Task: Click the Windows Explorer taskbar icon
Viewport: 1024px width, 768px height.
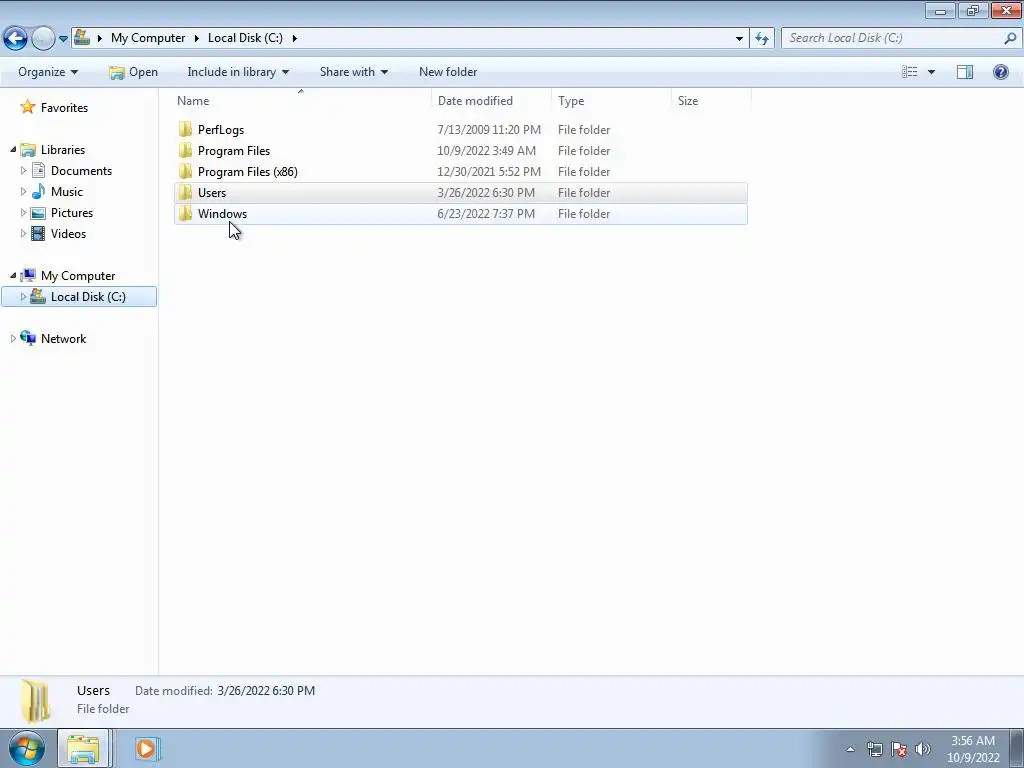Action: [83, 748]
